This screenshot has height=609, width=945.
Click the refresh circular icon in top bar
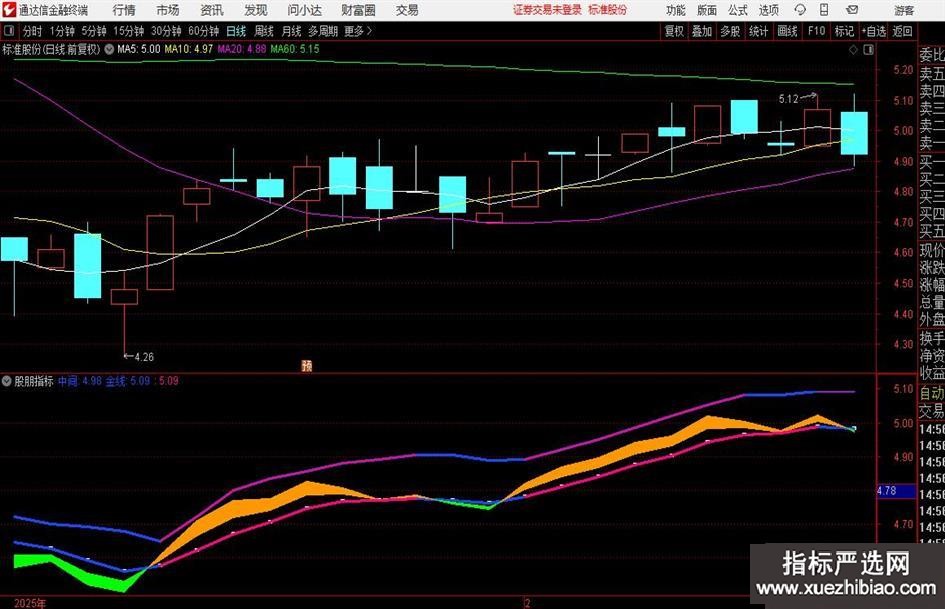(x=800, y=10)
